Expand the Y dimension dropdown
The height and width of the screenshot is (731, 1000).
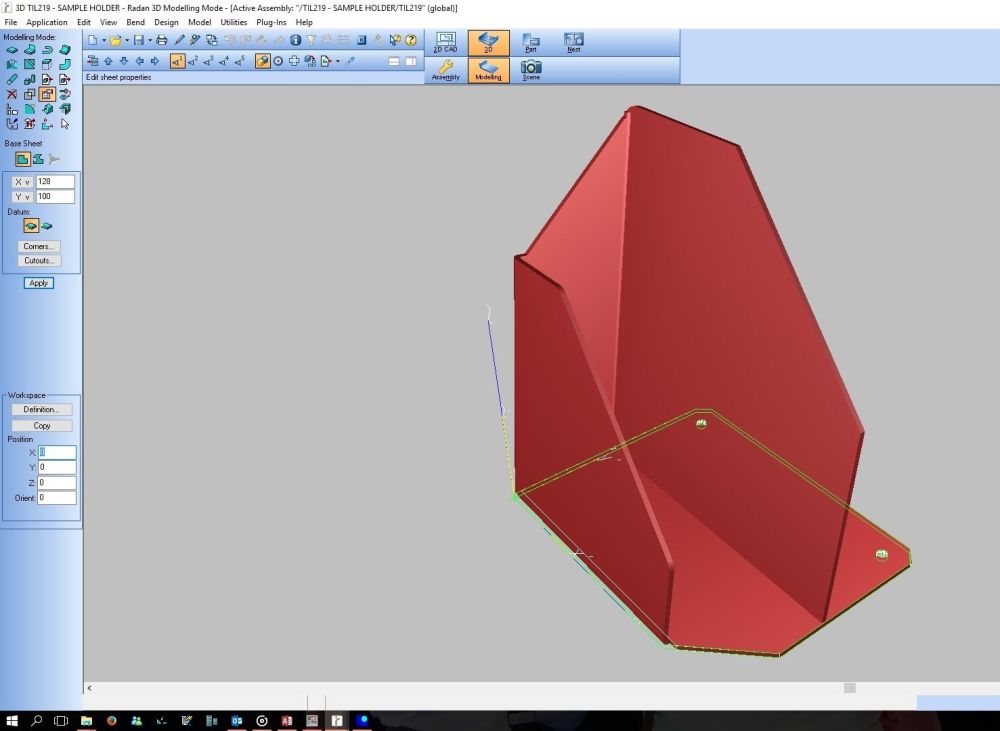[23, 197]
